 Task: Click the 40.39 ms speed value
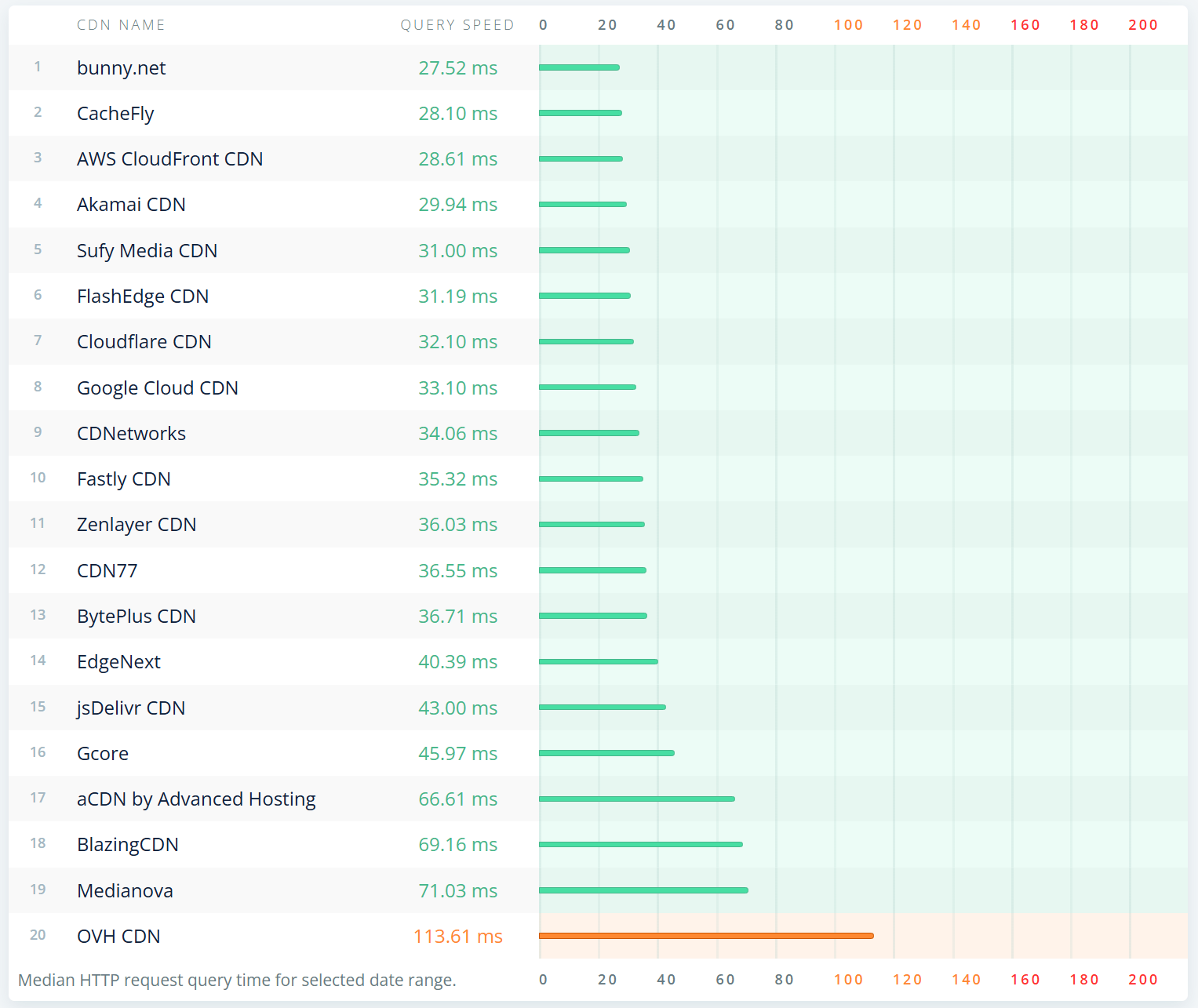[458, 662]
